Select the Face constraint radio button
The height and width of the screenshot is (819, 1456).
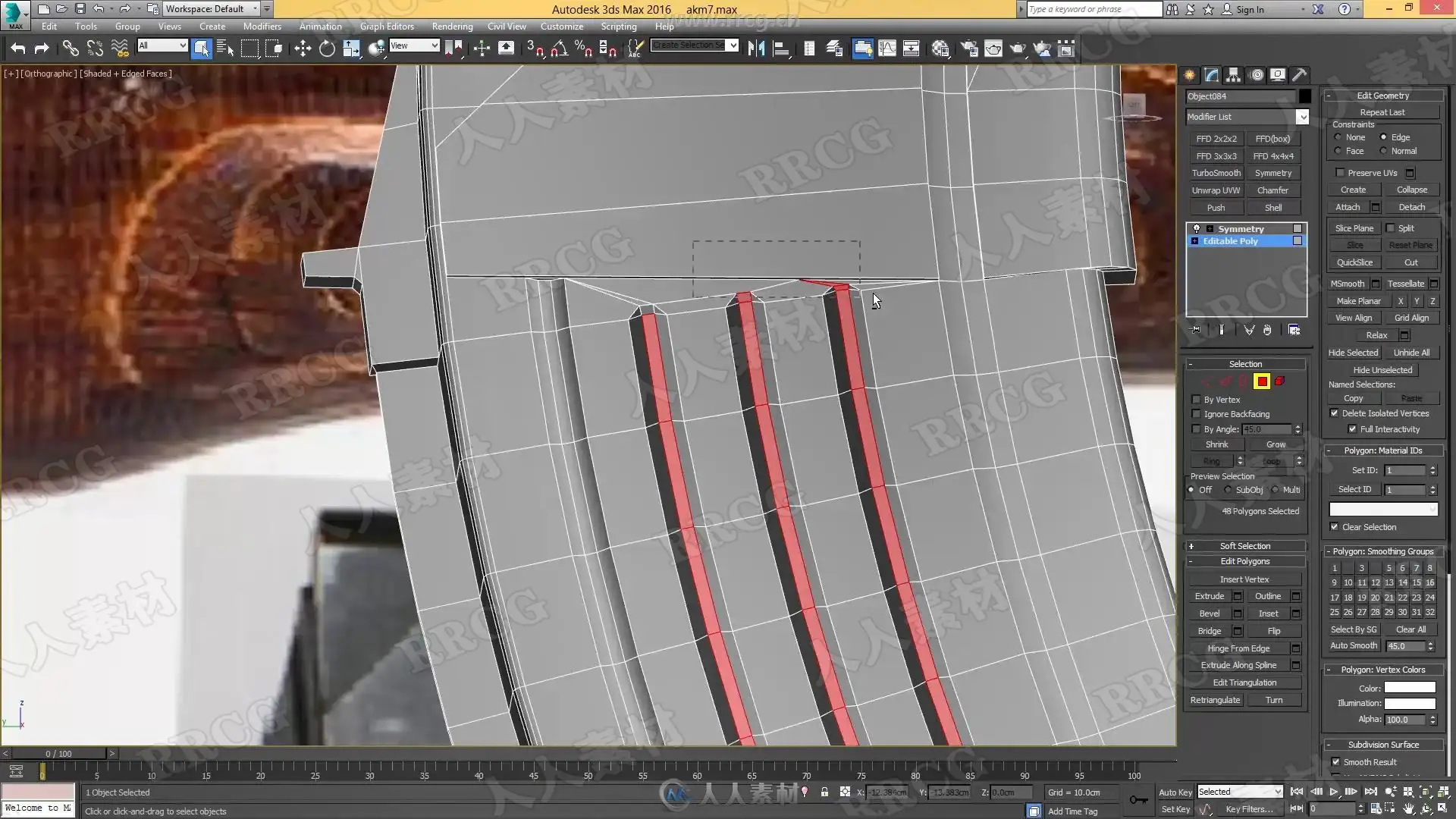[x=1338, y=151]
